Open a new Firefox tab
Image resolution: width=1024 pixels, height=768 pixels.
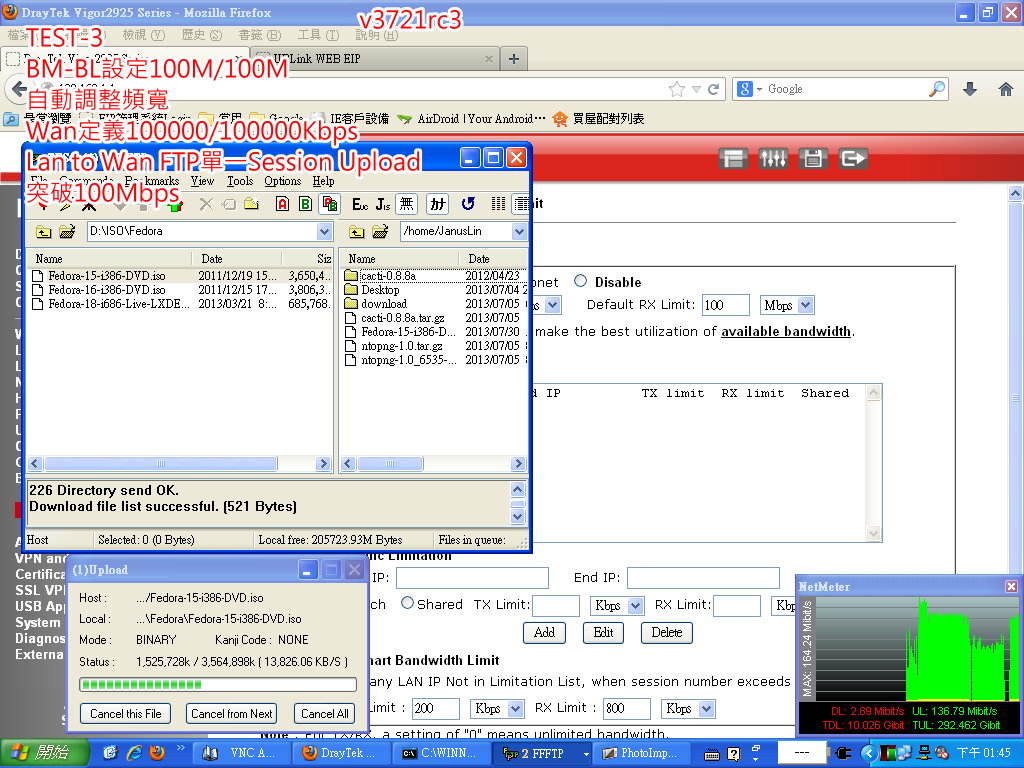point(514,59)
